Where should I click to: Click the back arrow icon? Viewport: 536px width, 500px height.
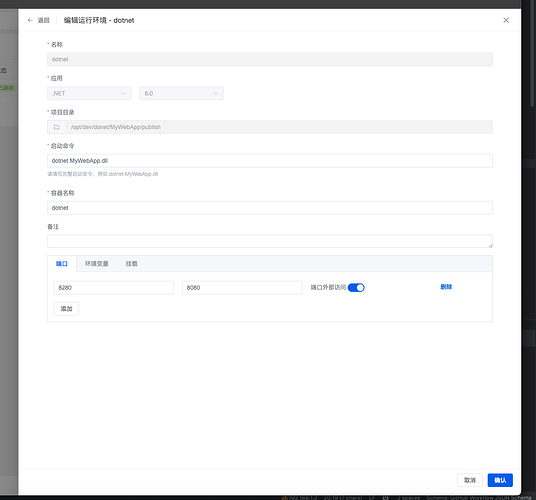[30, 20]
